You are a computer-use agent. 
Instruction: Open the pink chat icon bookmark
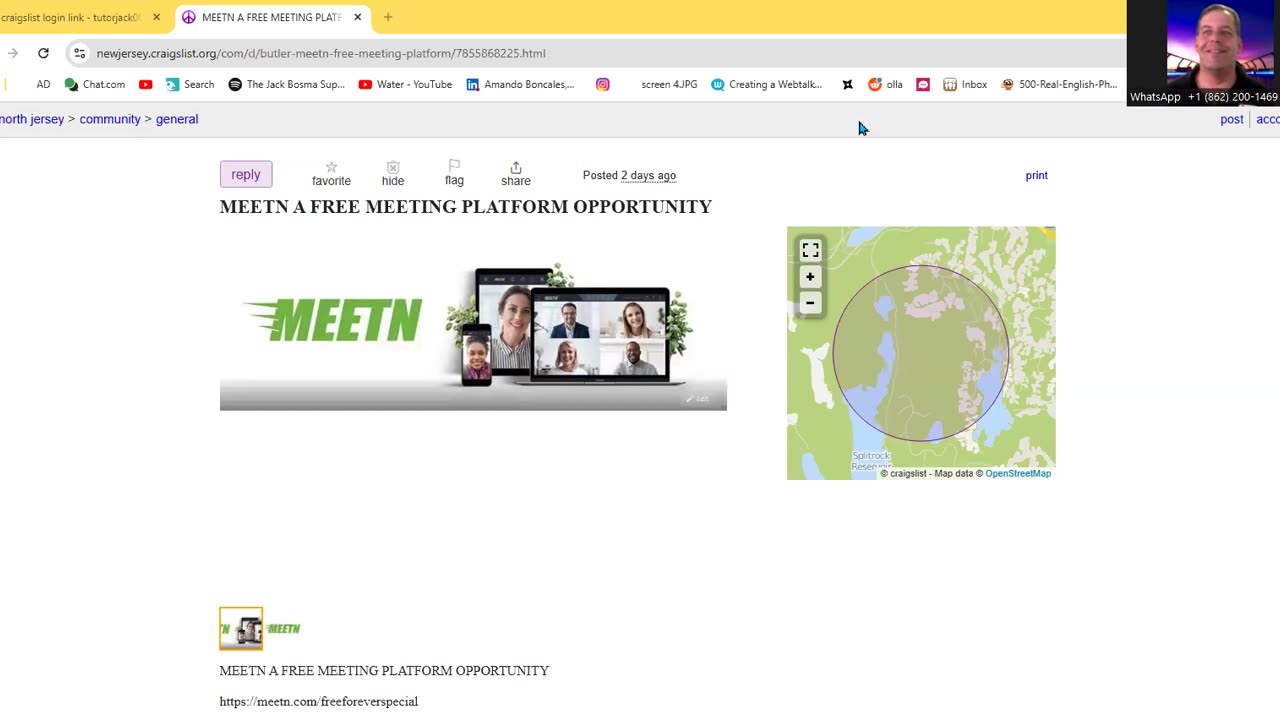923,84
